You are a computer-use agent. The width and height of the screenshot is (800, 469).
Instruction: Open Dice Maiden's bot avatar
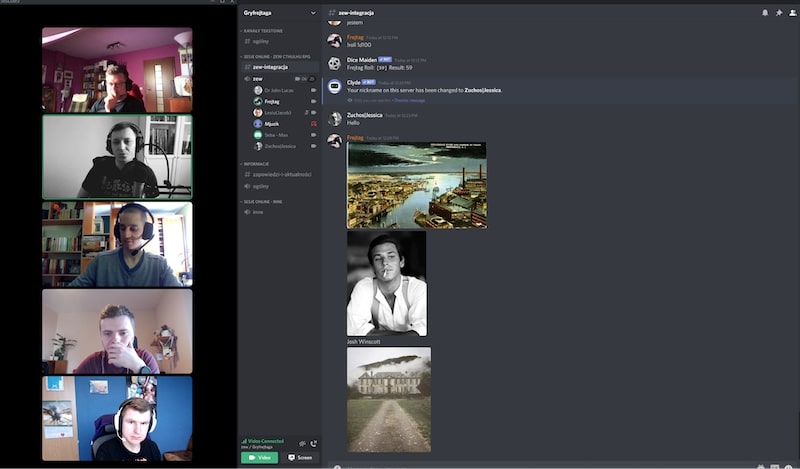pyautogui.click(x=334, y=63)
